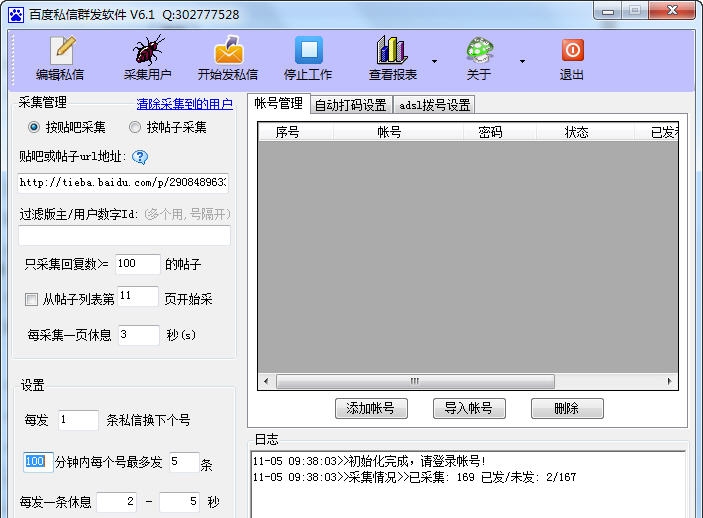Select the 按贴吧采集 radio button
This screenshot has width=703, height=518.
click(x=35, y=128)
